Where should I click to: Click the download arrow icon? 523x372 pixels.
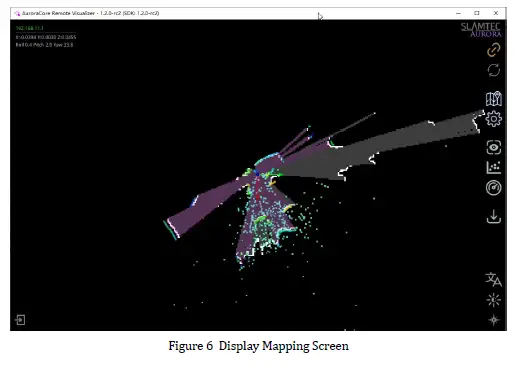pos(494,216)
